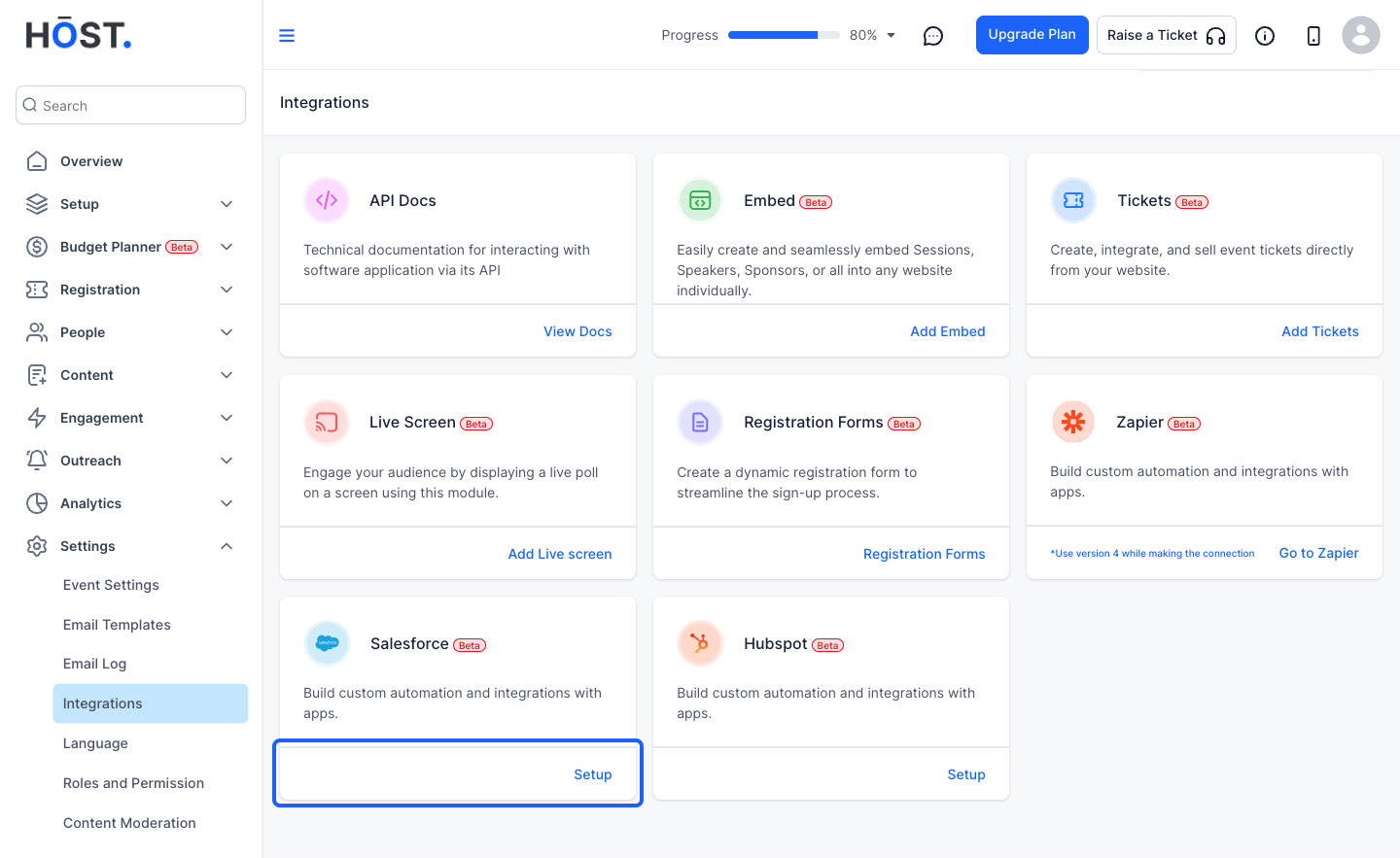Open the chat bubble icon
The width and height of the screenshot is (1400, 858).
point(933,36)
